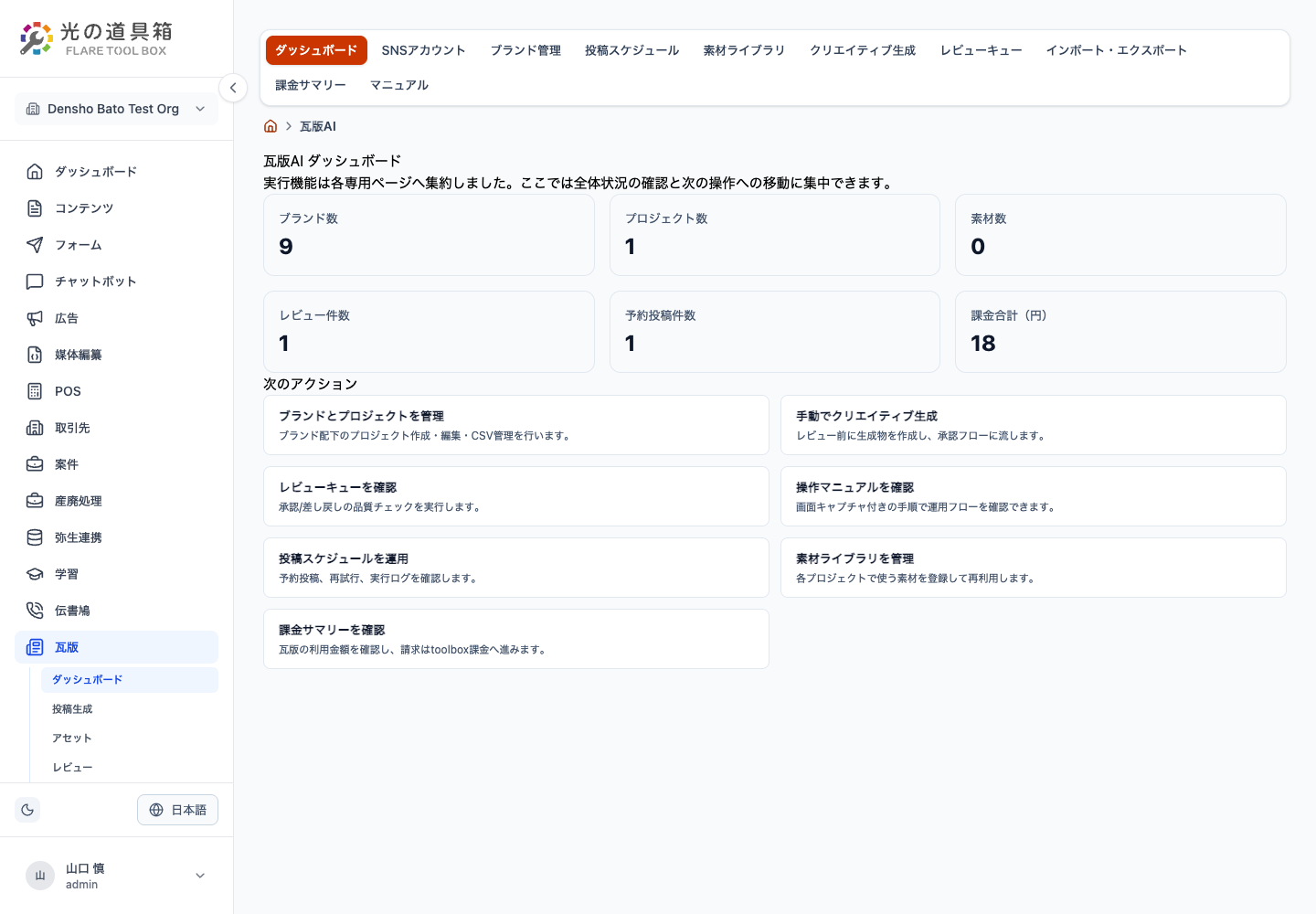Open 素材ライブラリを管理 action card
Screen dimensions: 1316x914
click(x=1034, y=568)
